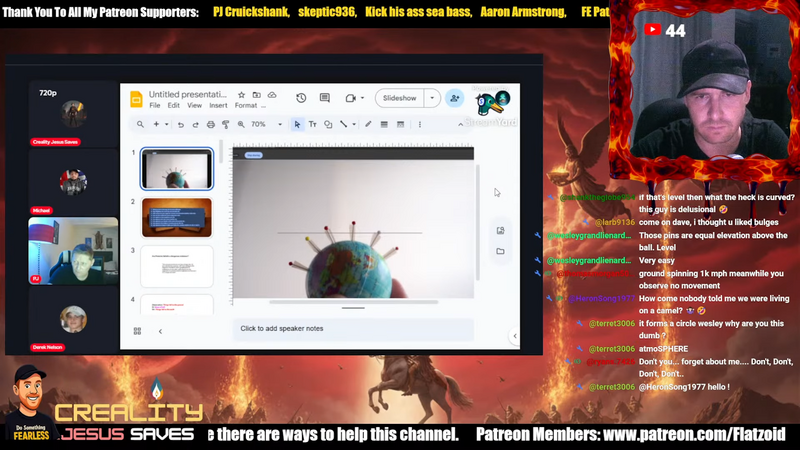Click the image options side panel icon
Image resolution: width=800 pixels, height=450 pixels.
coord(501,231)
